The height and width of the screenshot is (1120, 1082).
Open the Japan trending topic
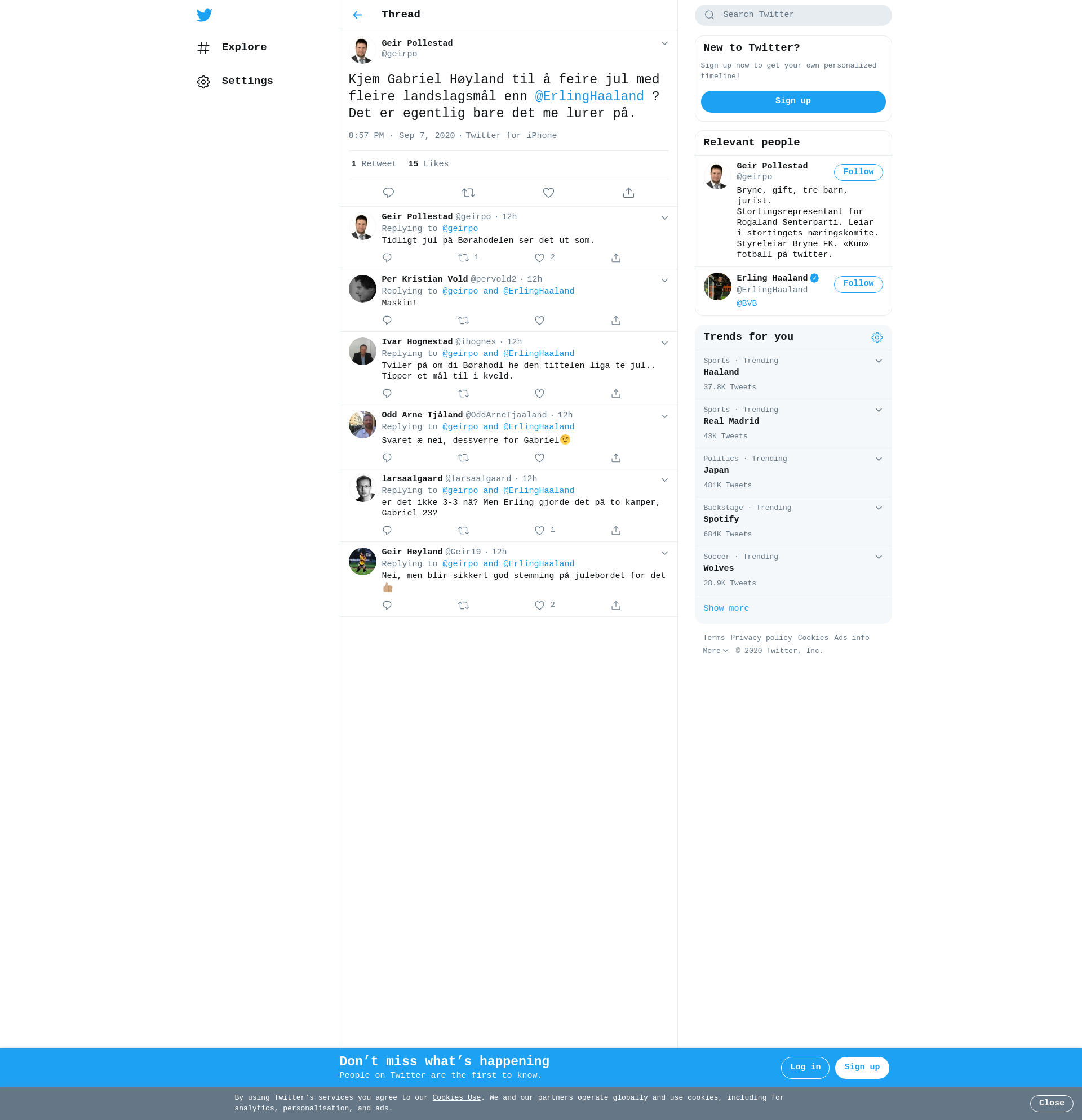pos(793,473)
